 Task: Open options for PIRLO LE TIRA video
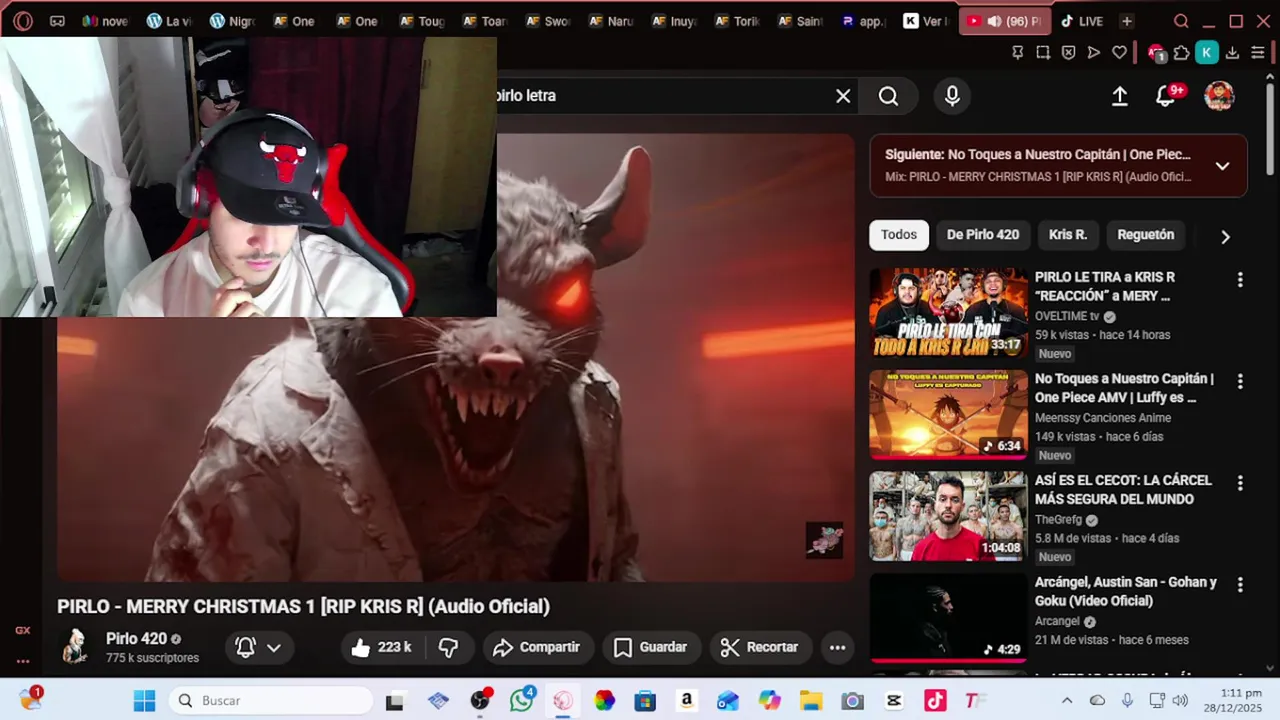click(1240, 280)
